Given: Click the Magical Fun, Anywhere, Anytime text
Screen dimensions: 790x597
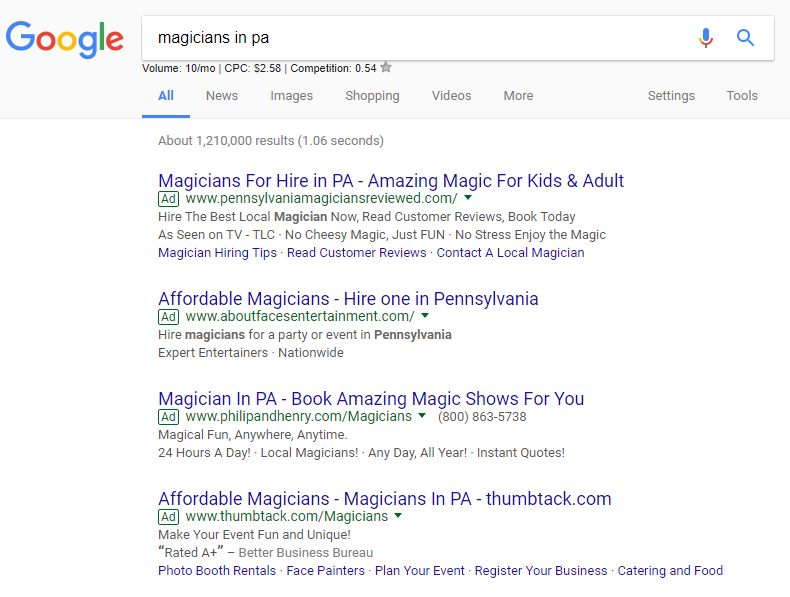Looking at the screenshot, I should coord(253,435).
